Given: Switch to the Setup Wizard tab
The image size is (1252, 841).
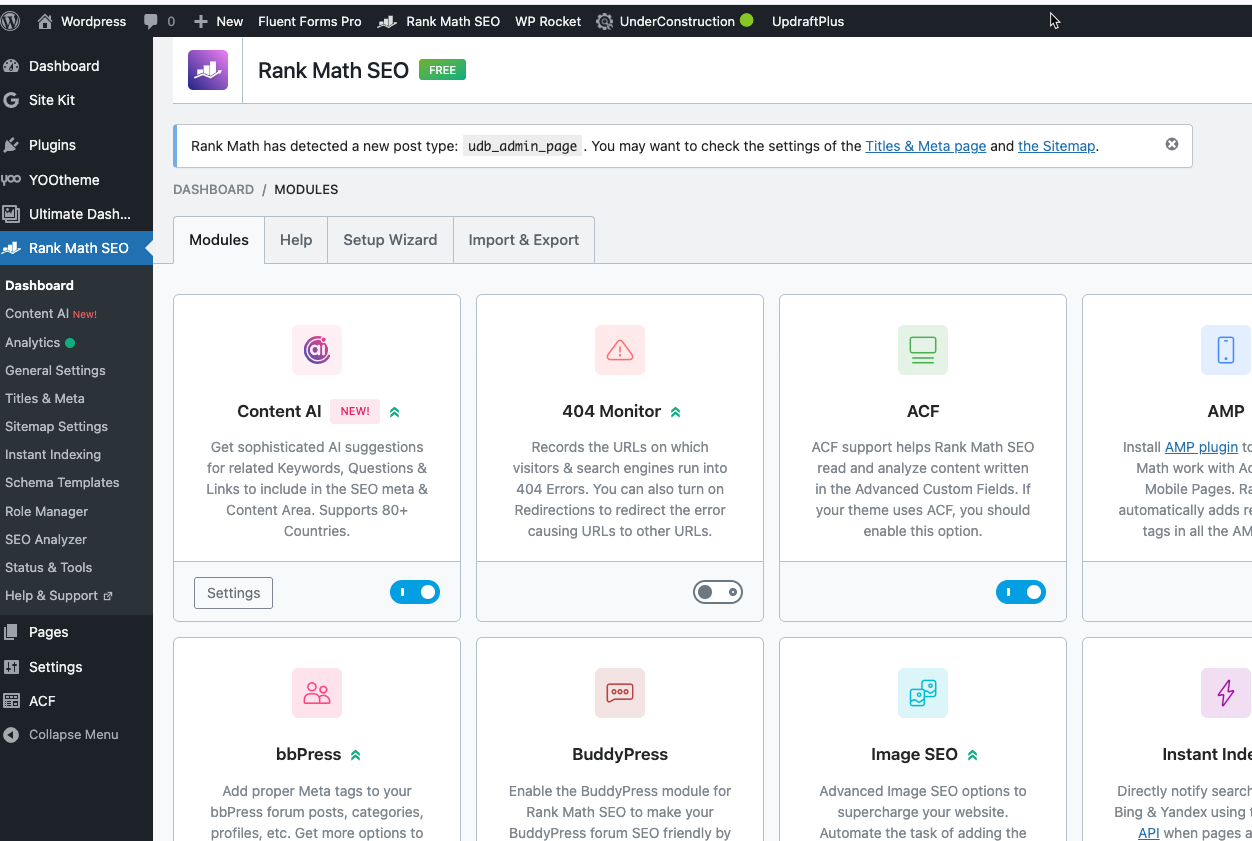Looking at the screenshot, I should [x=390, y=240].
